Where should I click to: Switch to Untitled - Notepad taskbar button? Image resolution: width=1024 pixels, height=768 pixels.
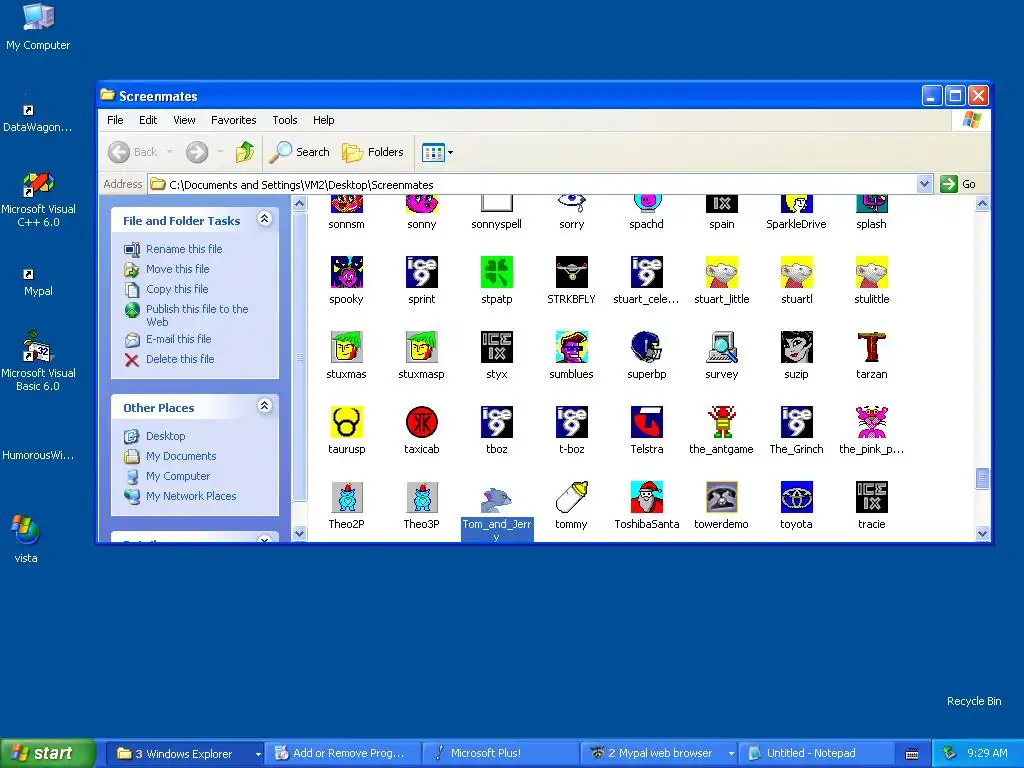(817, 753)
